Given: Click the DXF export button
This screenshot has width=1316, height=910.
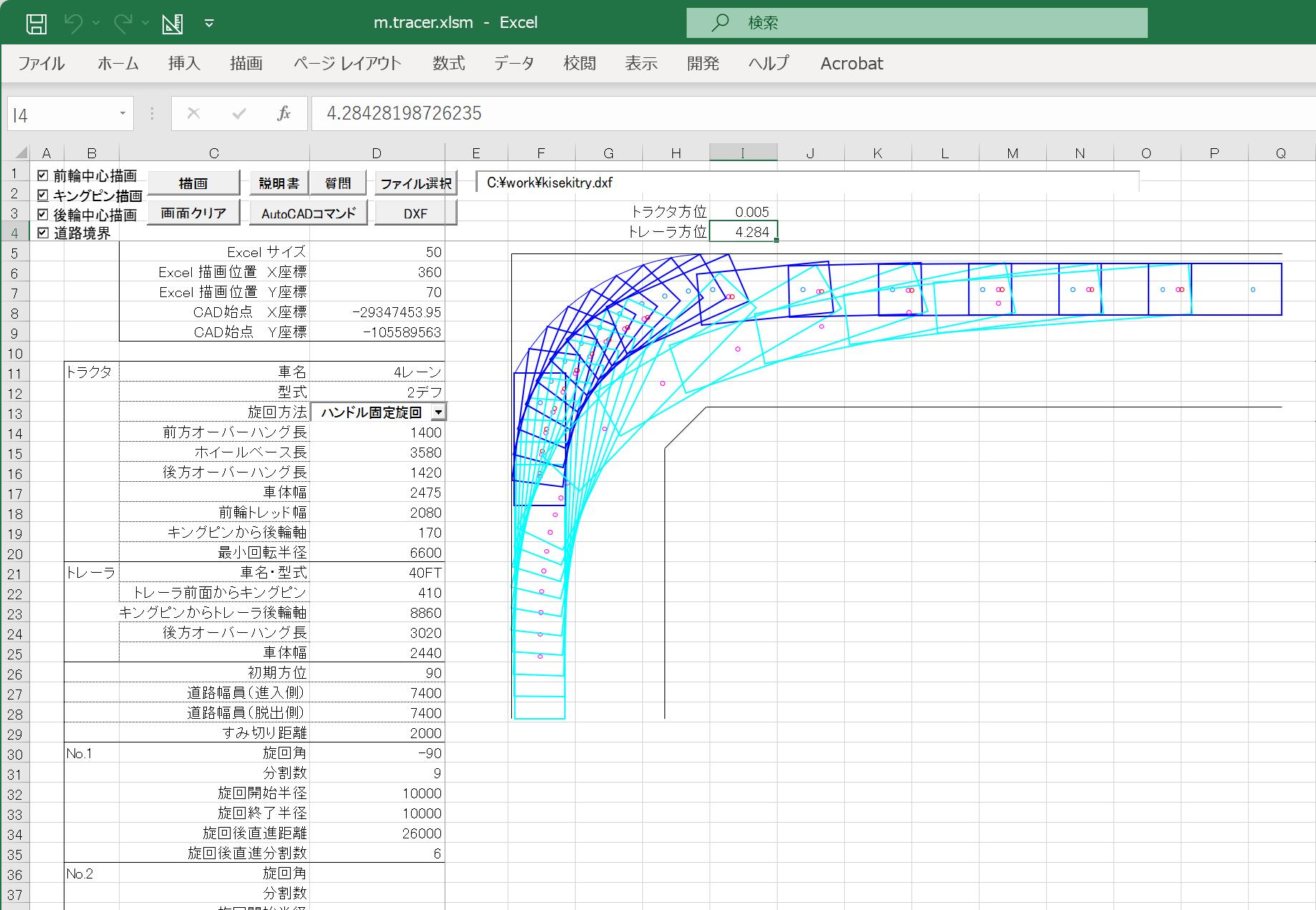Looking at the screenshot, I should (x=415, y=213).
